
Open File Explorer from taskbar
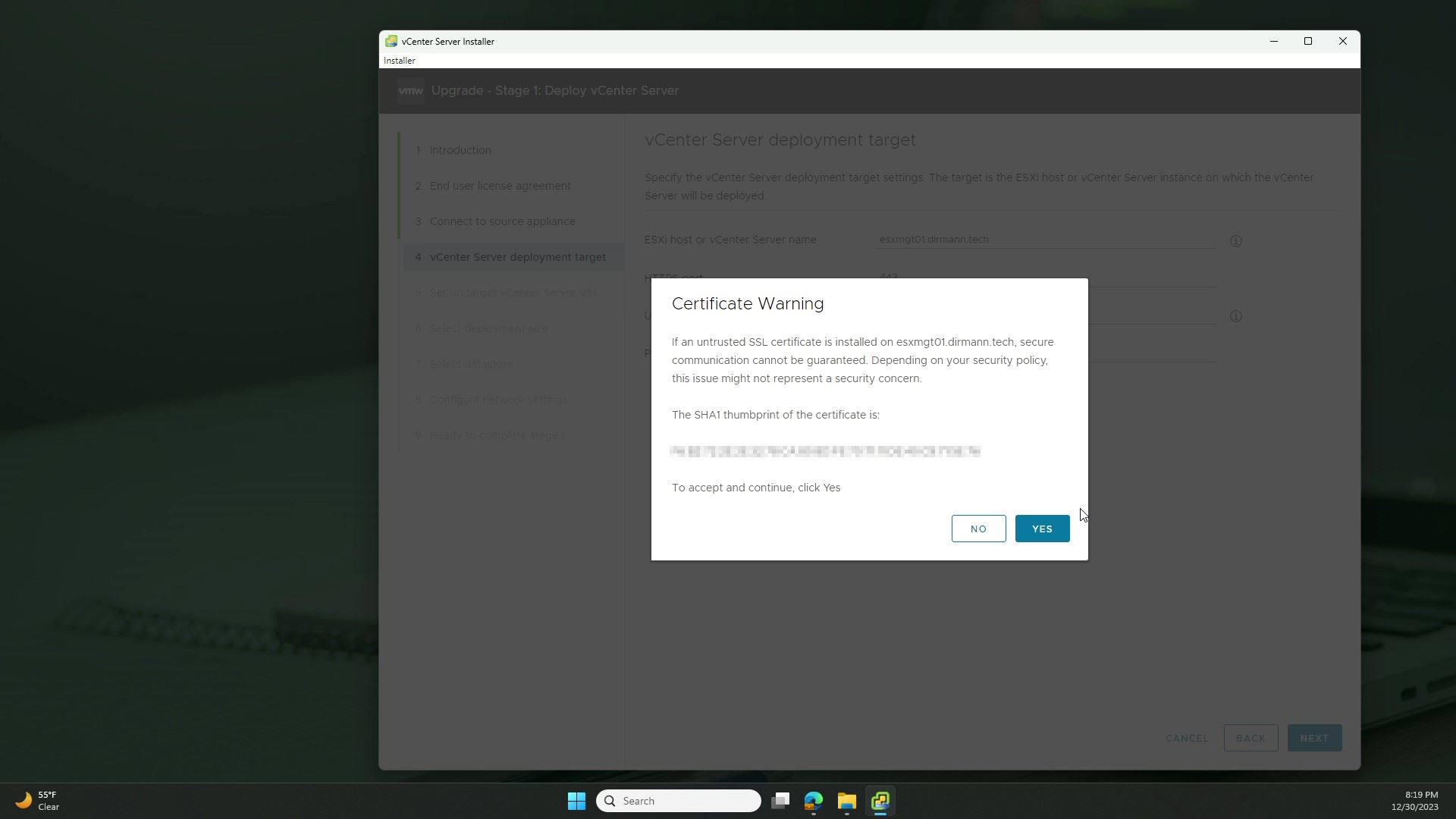tap(847, 801)
